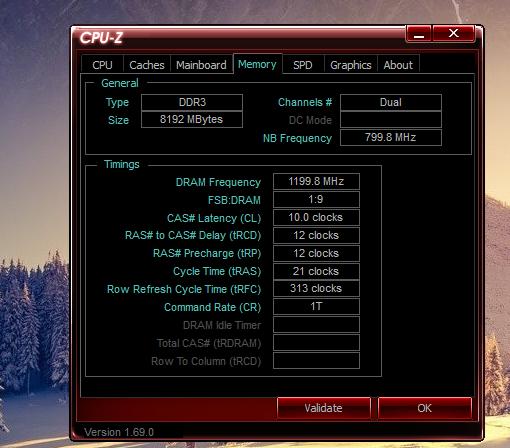Select the 8192 MBytes size value
Viewport: 510px width, 448px height.
pos(192,119)
